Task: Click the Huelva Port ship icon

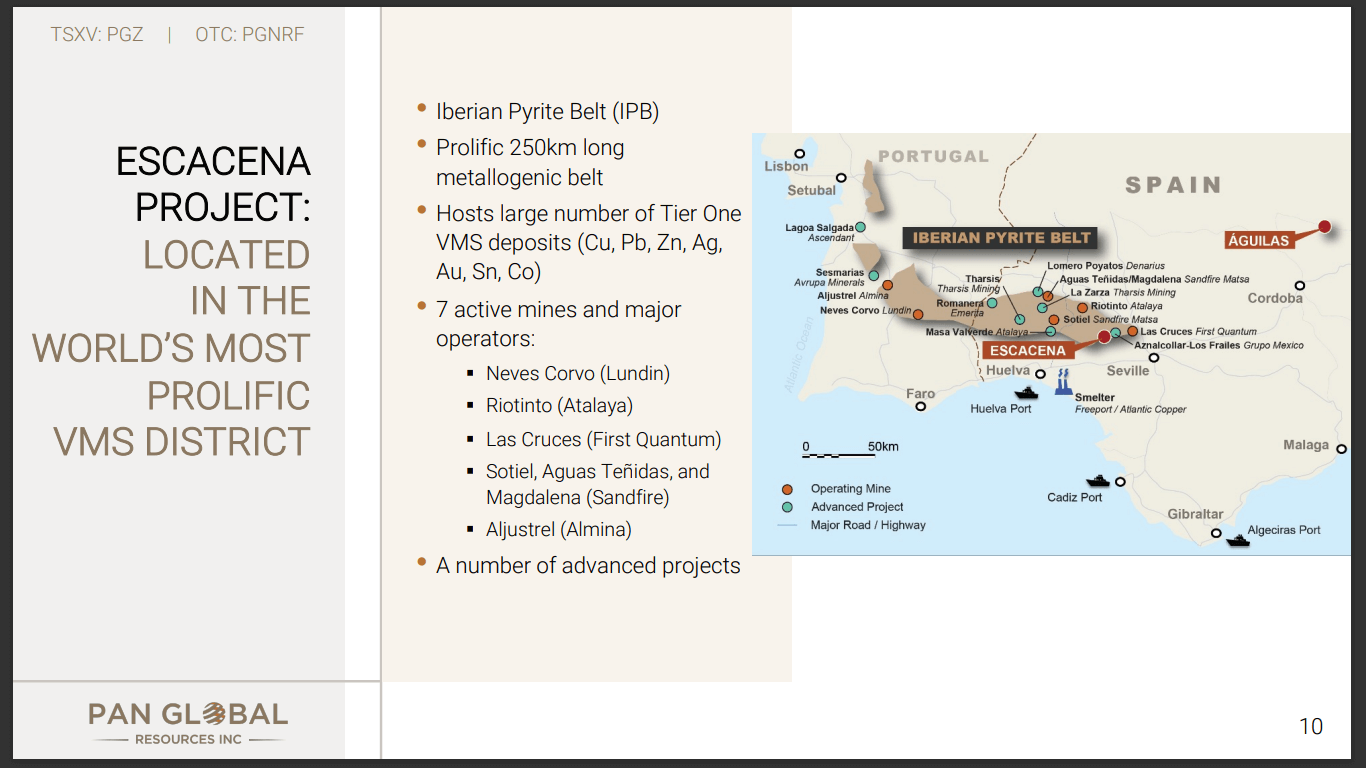Action: point(1025,393)
